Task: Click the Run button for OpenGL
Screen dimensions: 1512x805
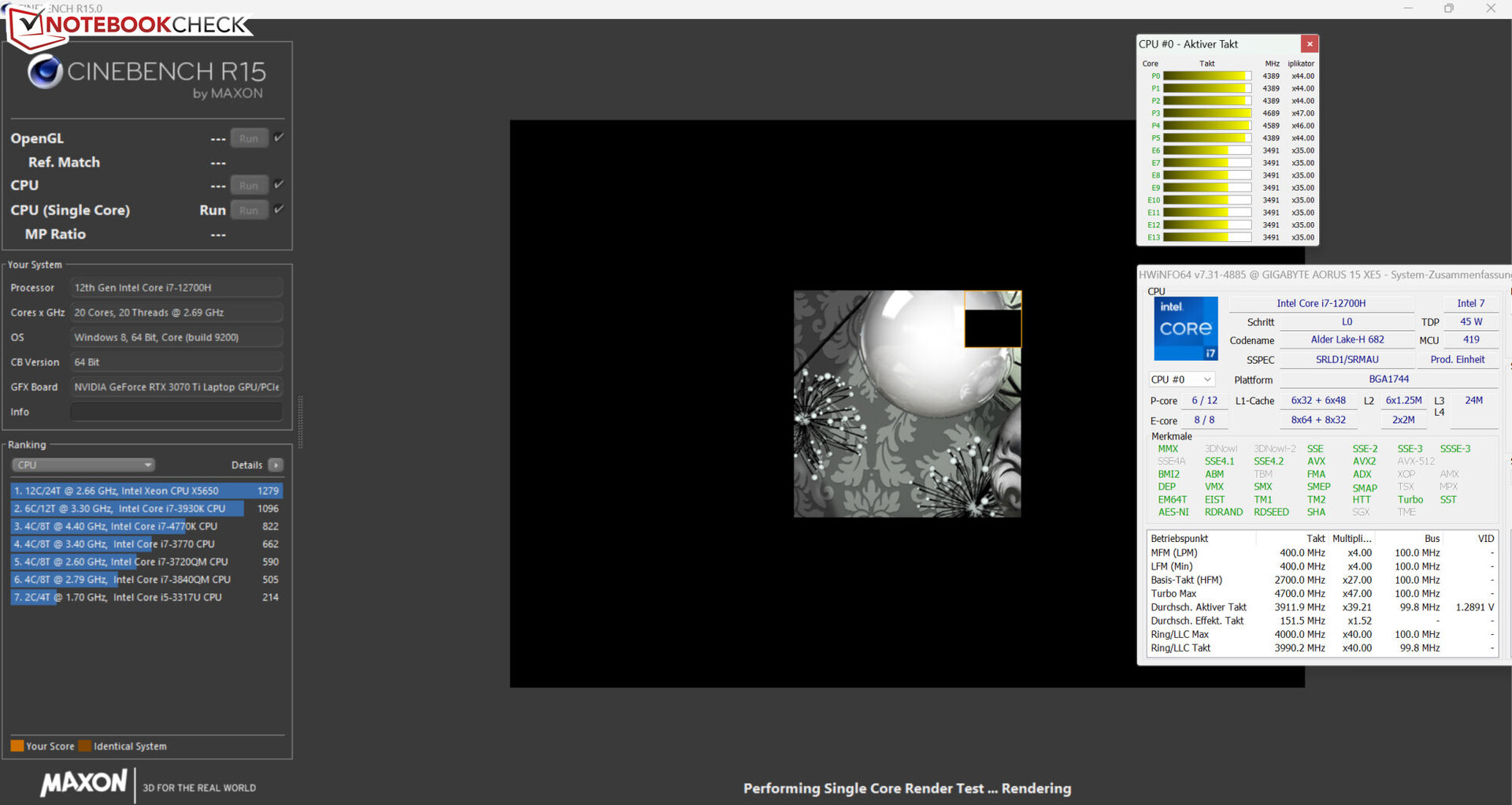Action: [x=249, y=138]
